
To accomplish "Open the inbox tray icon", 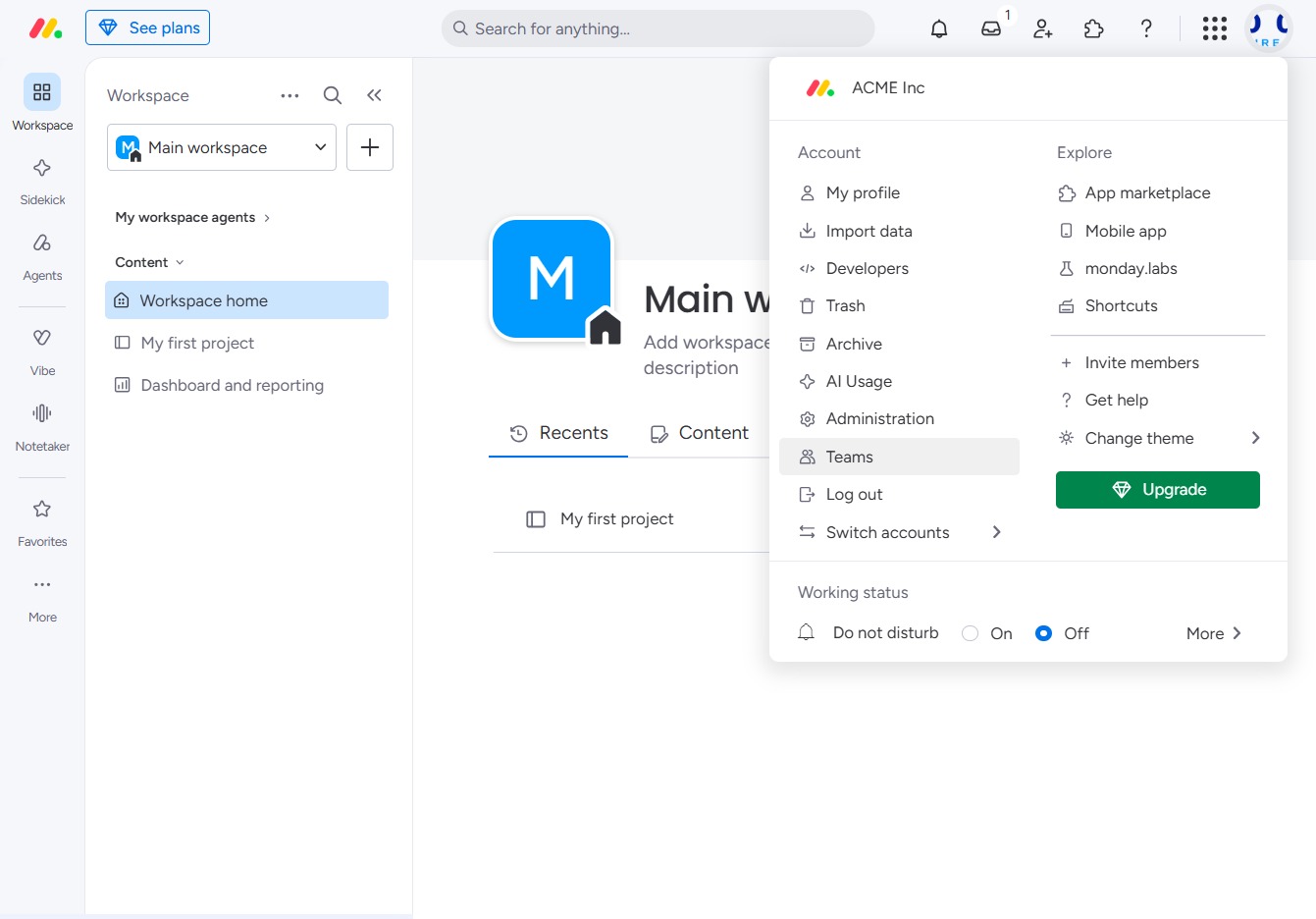I will tap(991, 28).
